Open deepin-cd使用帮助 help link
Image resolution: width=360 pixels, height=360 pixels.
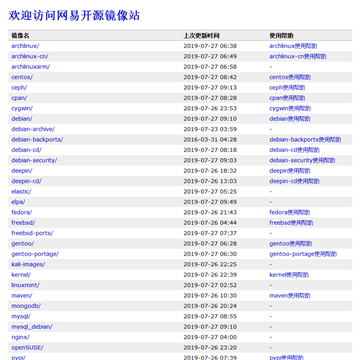coord(295,181)
